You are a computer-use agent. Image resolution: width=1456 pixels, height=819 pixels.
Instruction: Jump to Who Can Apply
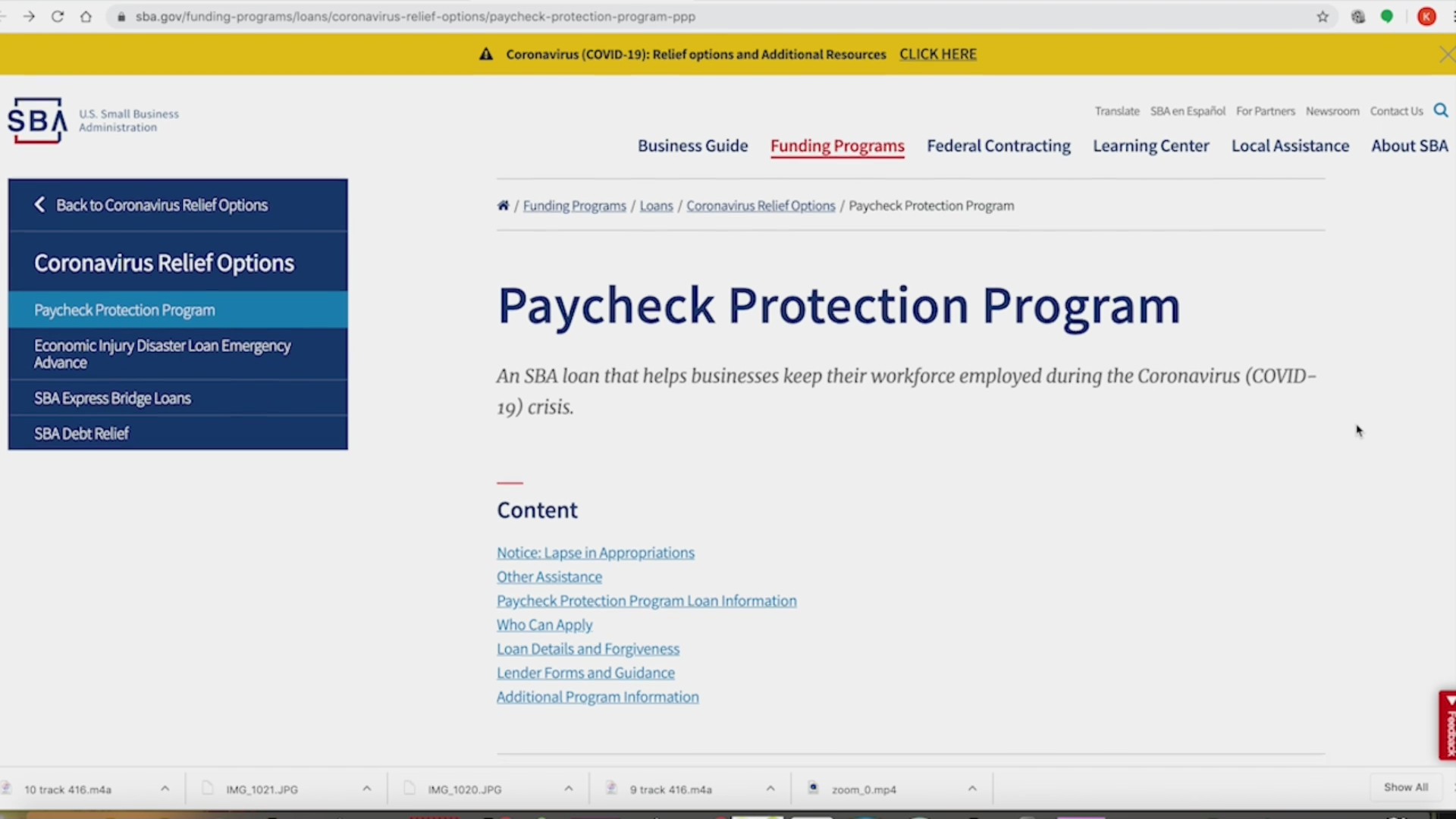(x=544, y=626)
